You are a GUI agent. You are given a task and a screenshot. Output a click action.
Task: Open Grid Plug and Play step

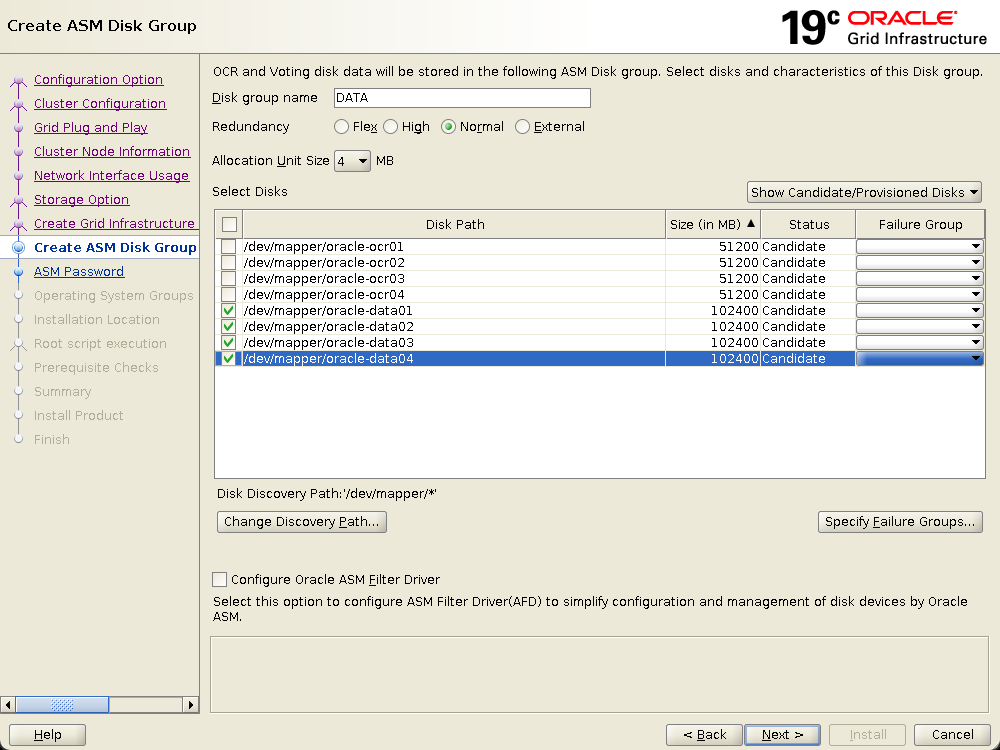90,128
